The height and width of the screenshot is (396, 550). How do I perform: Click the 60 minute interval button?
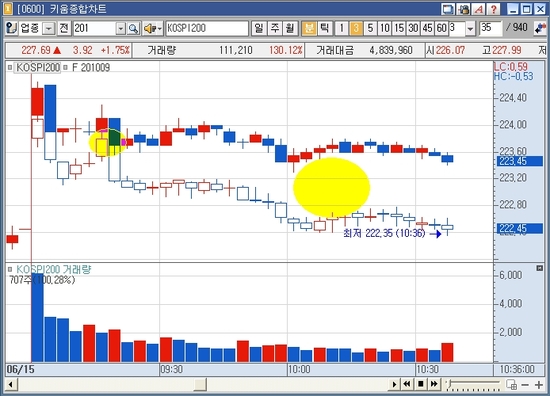pos(441,28)
